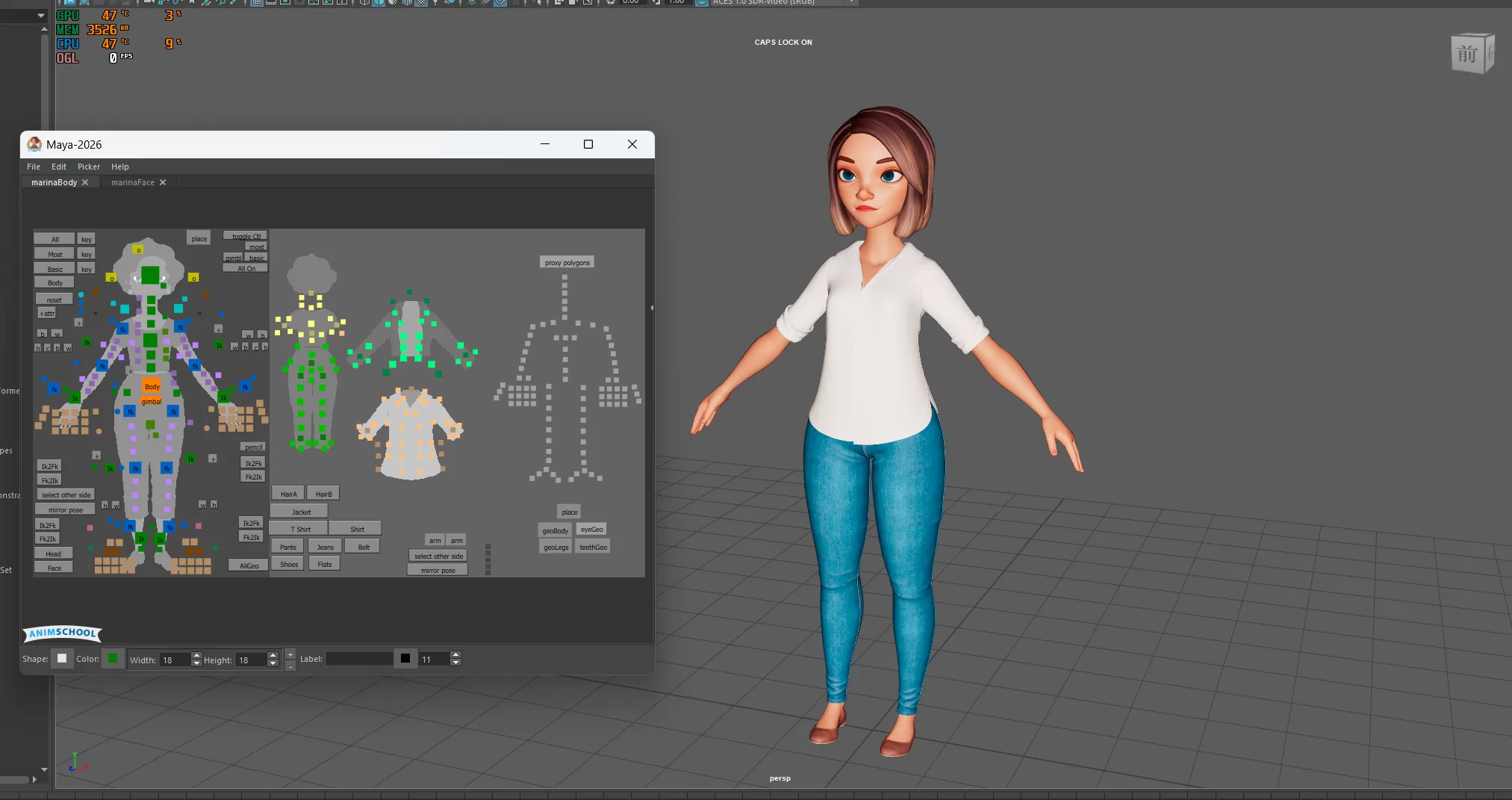The width and height of the screenshot is (1512, 800).
Task: Toggle the pencil button
Action: point(253,447)
